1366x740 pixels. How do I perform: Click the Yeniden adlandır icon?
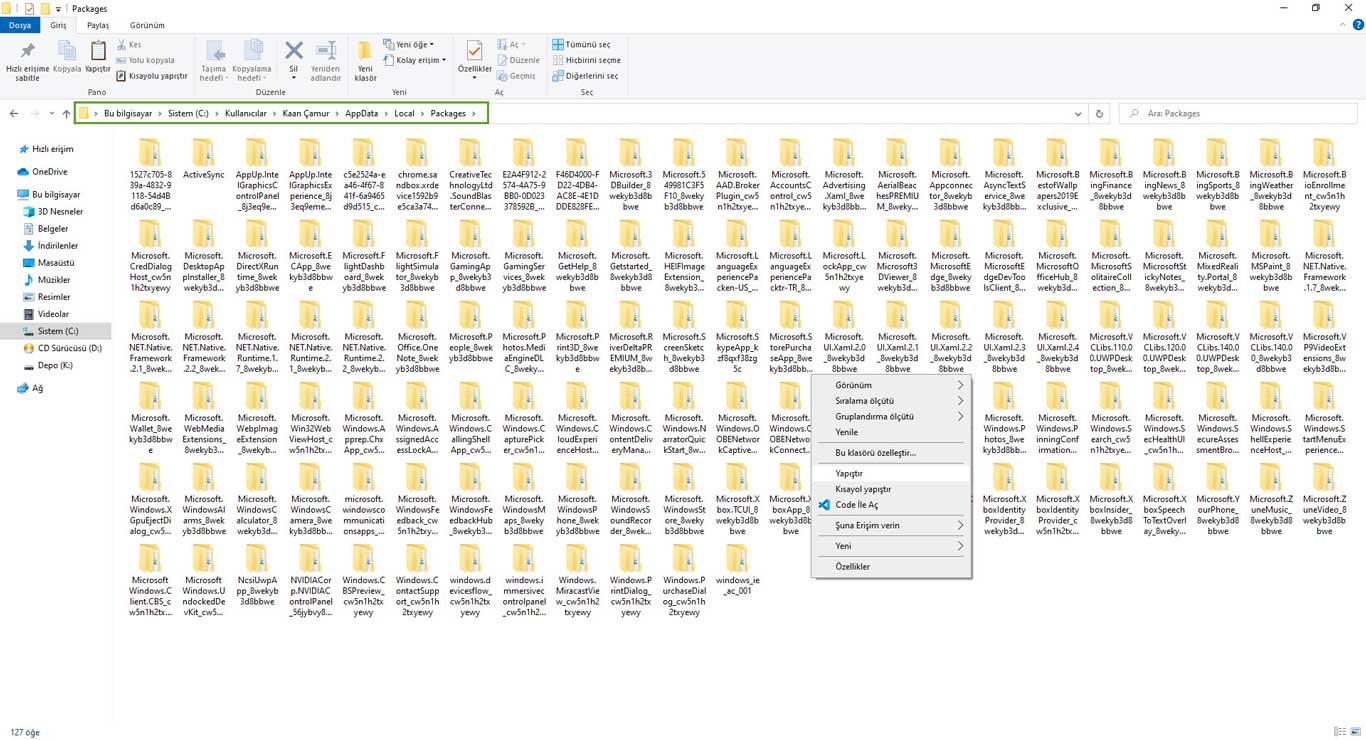[326, 50]
